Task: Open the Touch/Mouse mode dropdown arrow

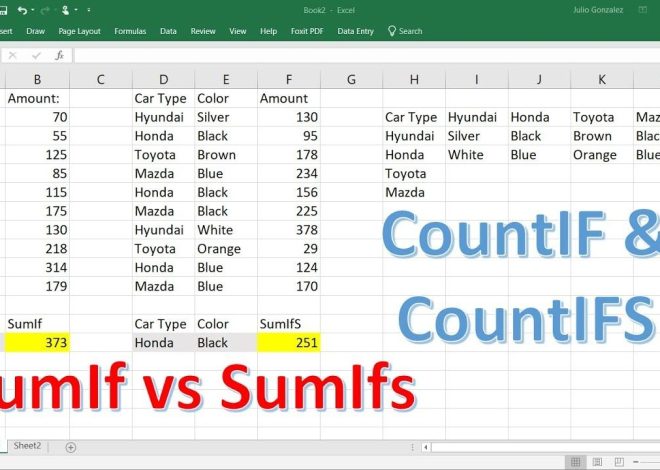Action: 76,10
